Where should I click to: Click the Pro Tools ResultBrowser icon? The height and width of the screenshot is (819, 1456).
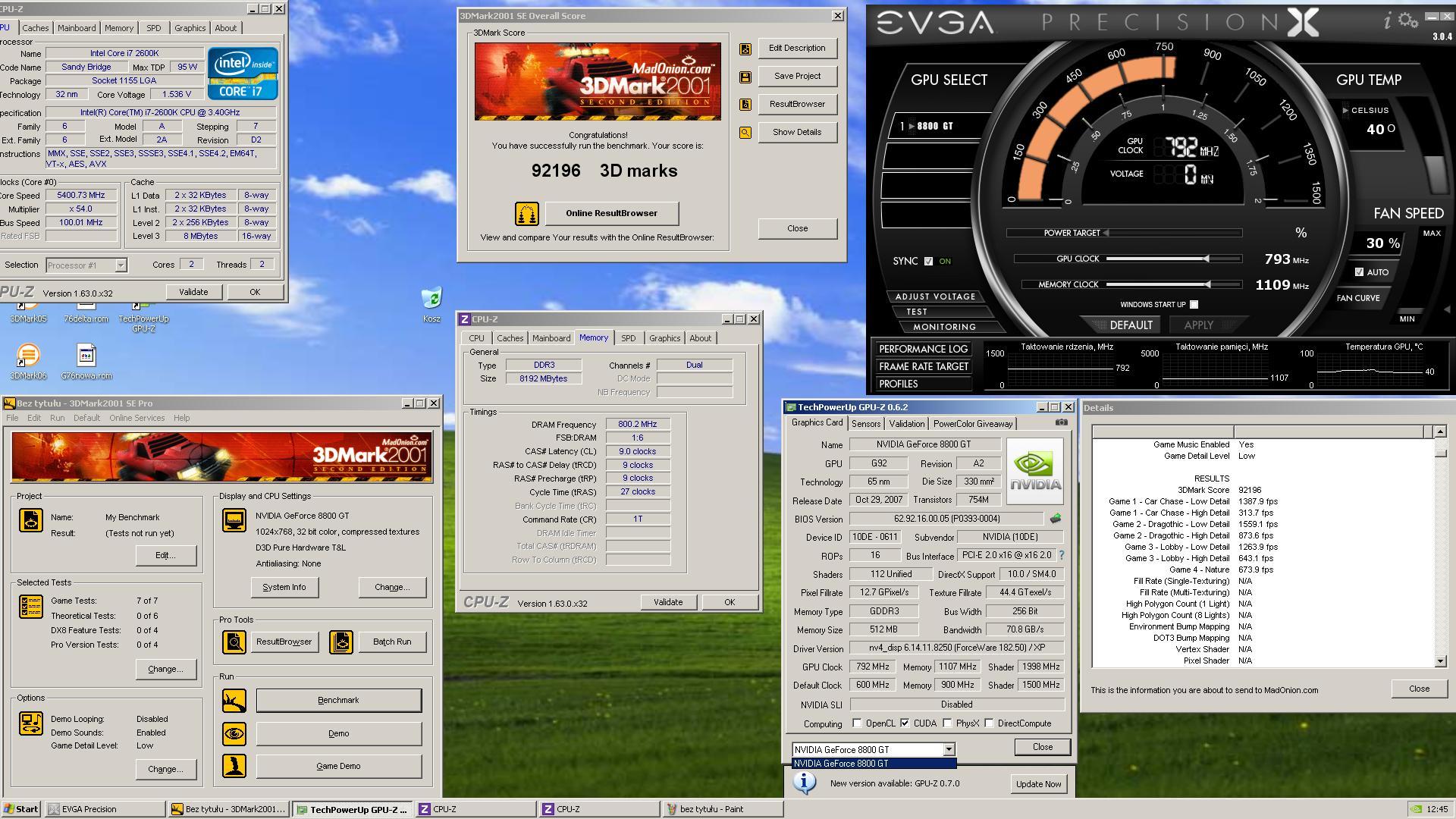point(234,642)
